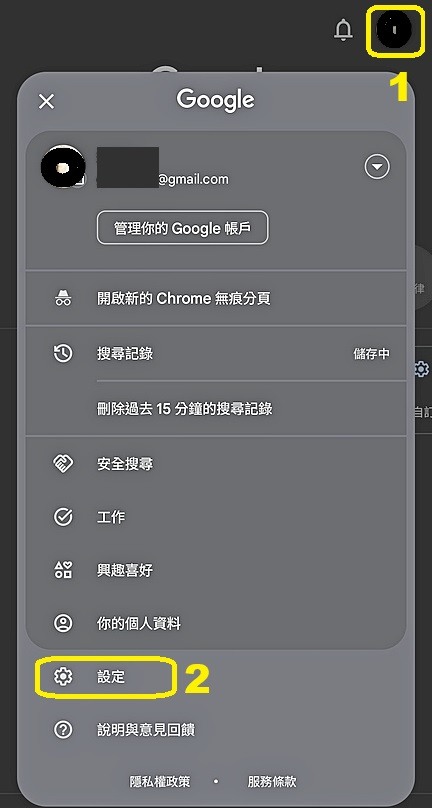Expand account switcher dropdown arrow
Viewport: 432px width, 808px height.
(377, 167)
